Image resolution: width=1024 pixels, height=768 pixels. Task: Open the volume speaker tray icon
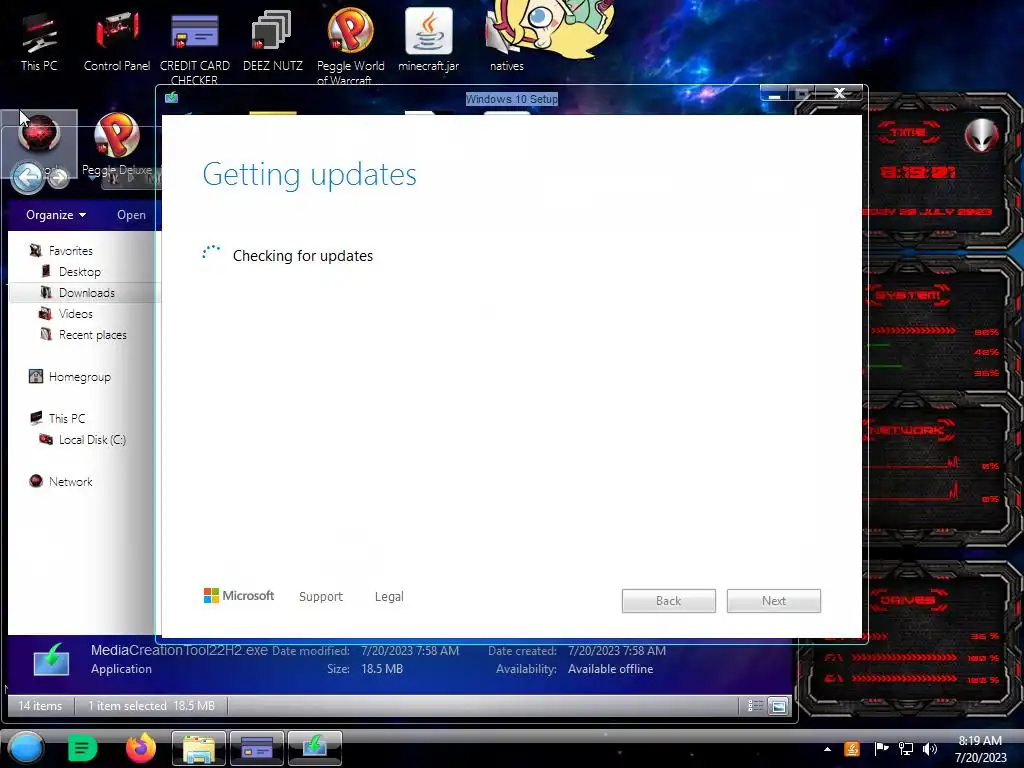coord(930,749)
